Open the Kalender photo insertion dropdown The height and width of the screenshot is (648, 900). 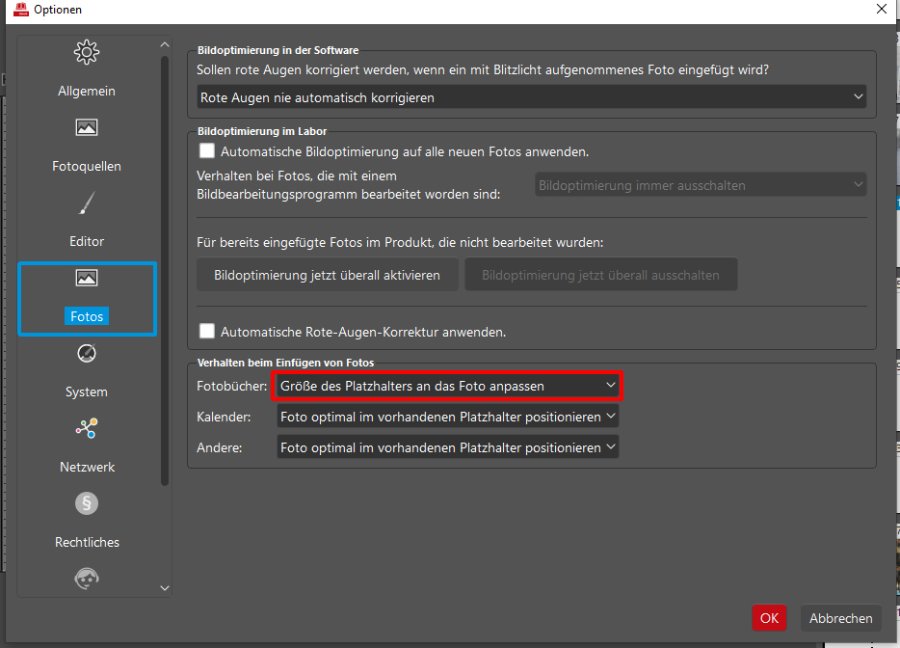[x=447, y=416]
